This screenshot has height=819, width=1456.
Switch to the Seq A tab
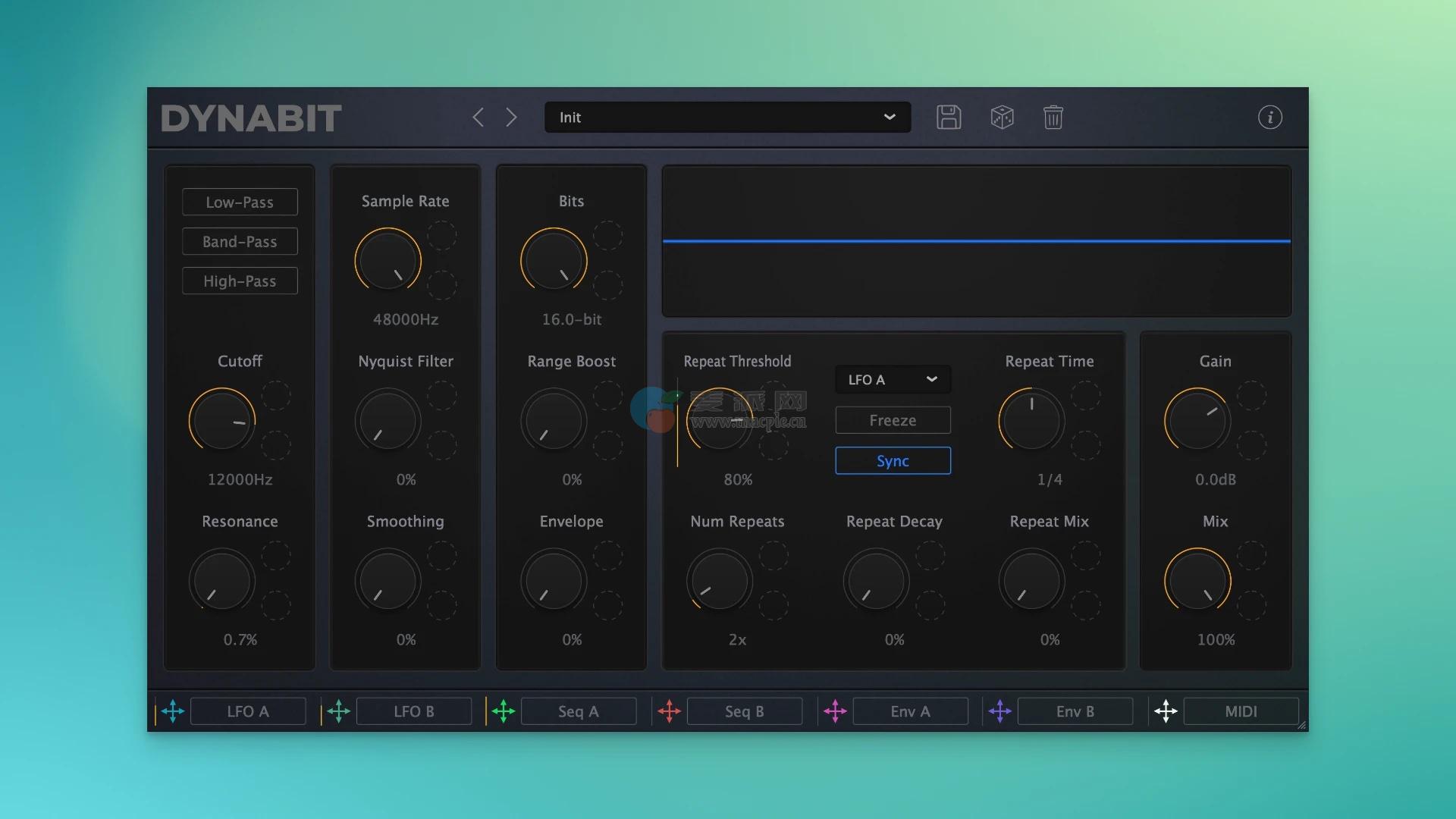(x=579, y=711)
